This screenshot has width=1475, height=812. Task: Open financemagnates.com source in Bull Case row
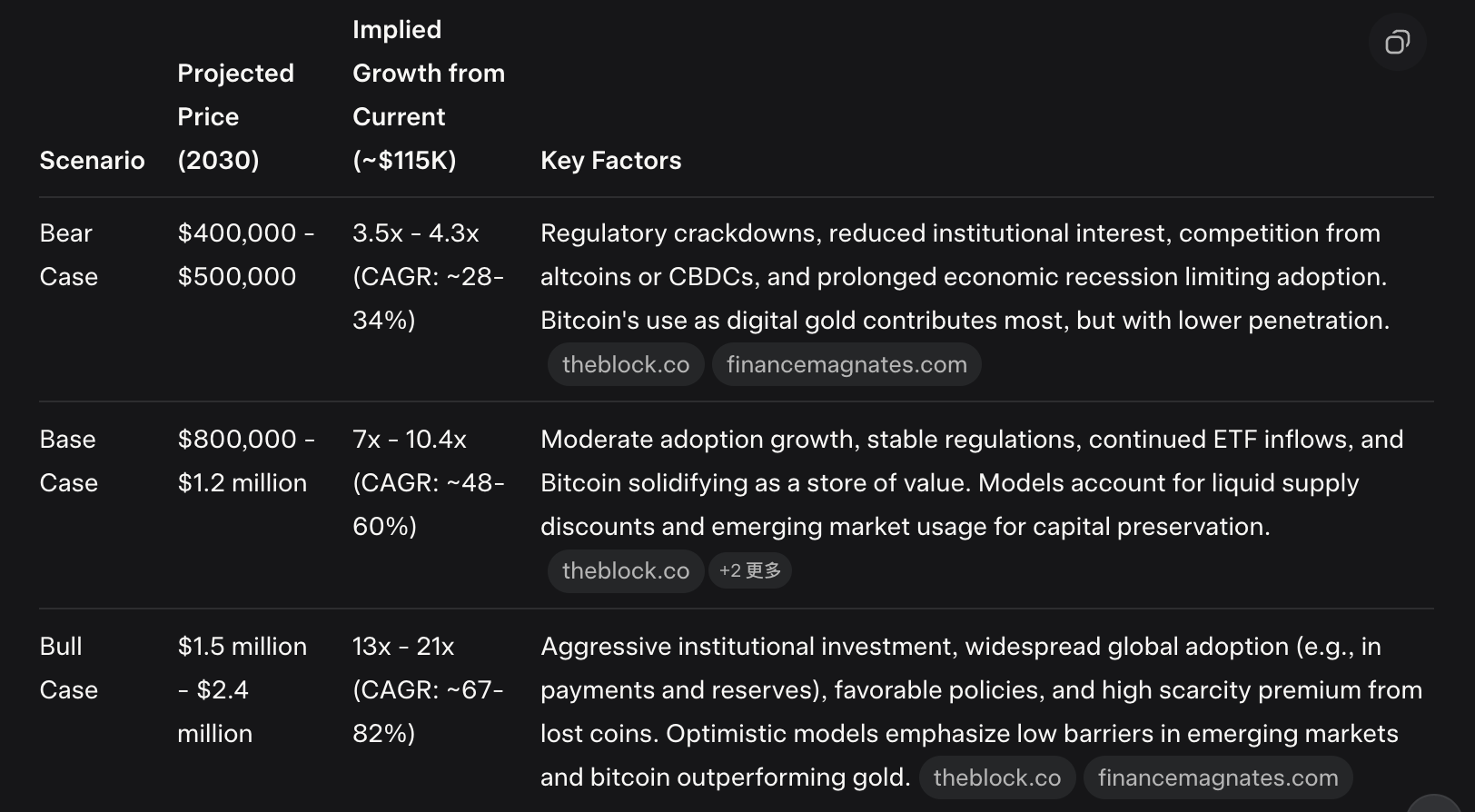tap(1218, 777)
